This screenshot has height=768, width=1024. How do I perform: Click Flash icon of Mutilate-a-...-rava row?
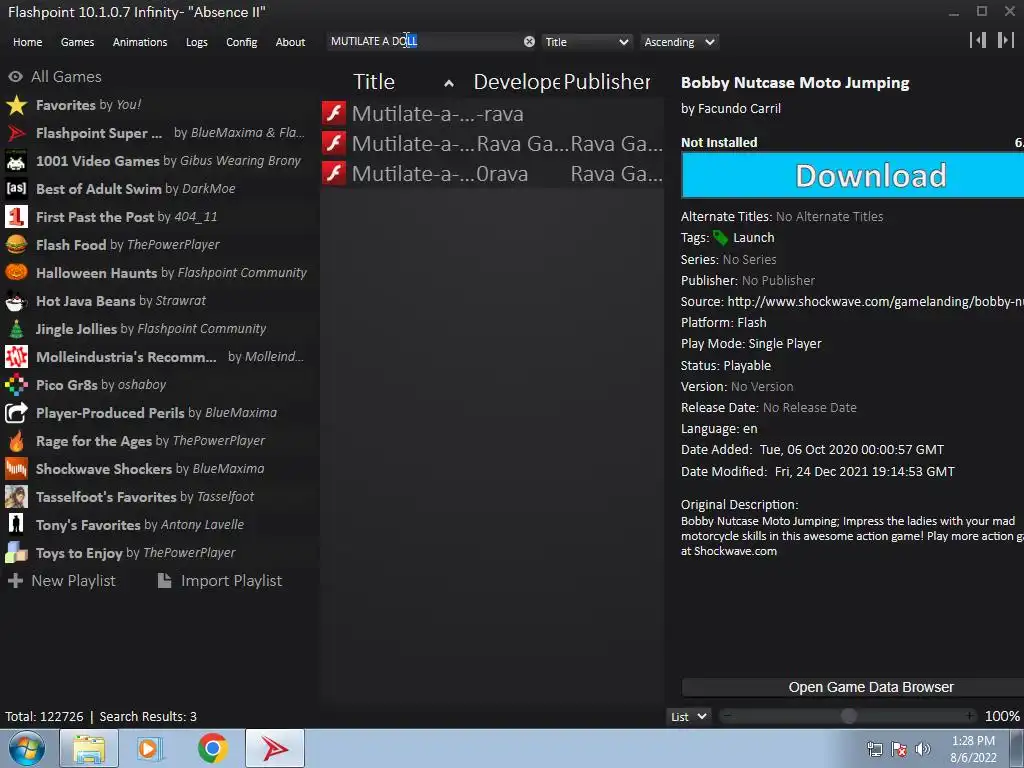click(x=334, y=113)
